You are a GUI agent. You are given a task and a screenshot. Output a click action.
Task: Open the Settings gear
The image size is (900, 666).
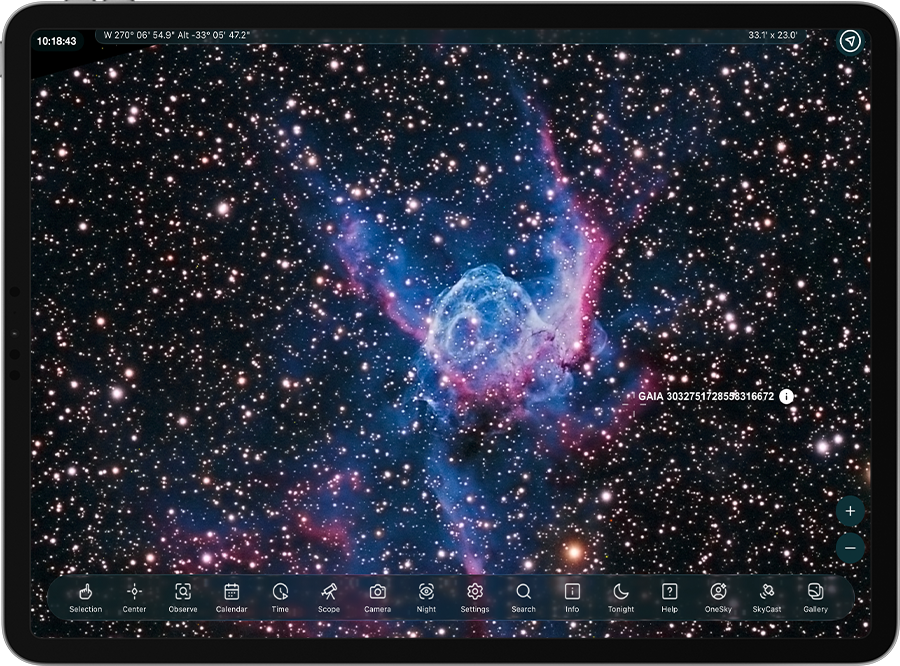pos(475,596)
